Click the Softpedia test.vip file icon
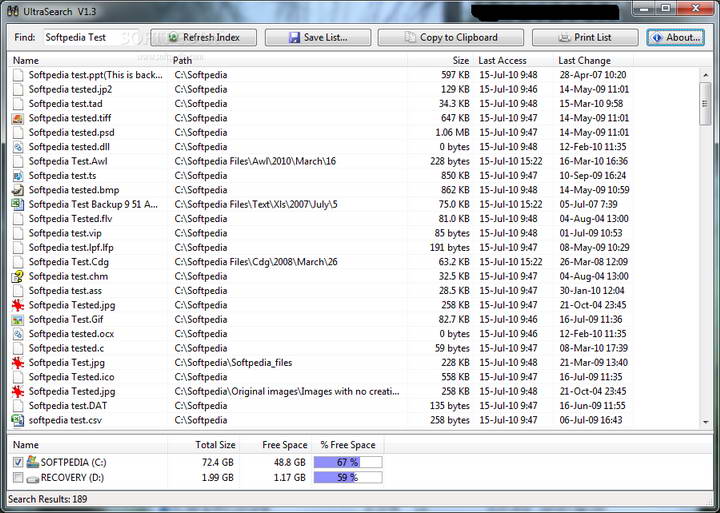The height and width of the screenshot is (513, 720). point(18,233)
